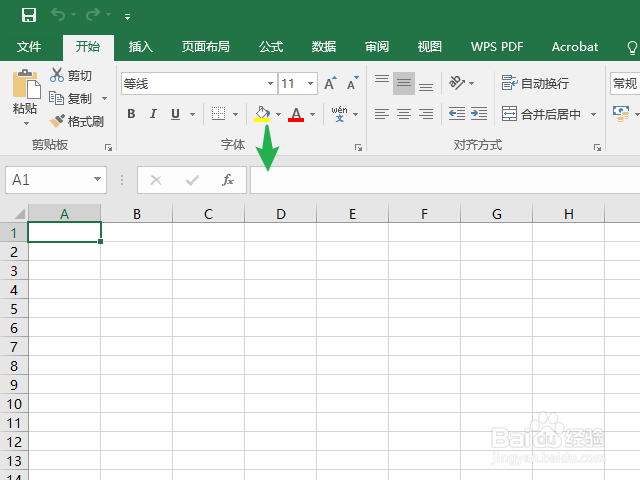The width and height of the screenshot is (640, 480).
Task: Open the 公式 ribbon tab
Action: (271, 47)
